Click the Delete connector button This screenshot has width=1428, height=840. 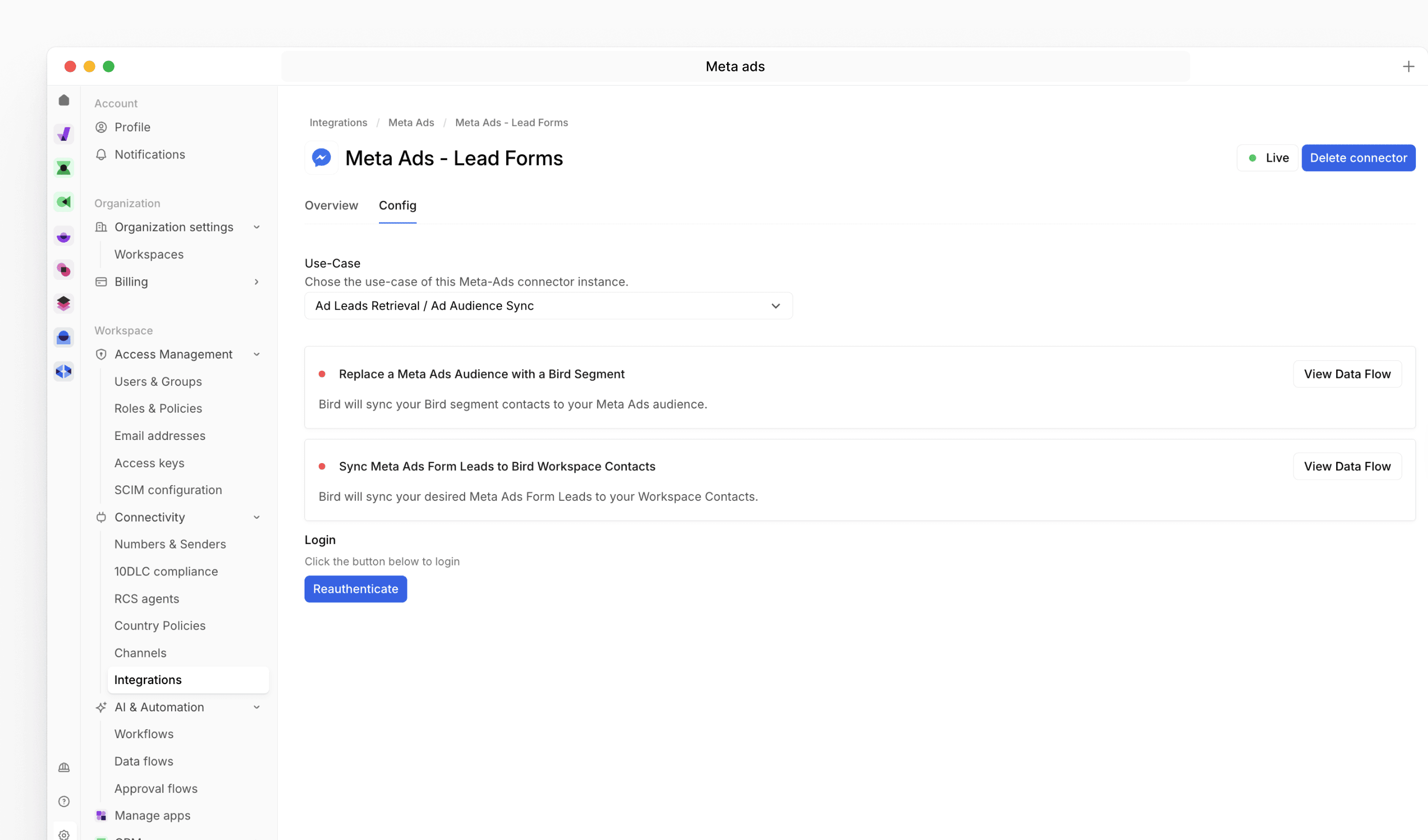[1358, 158]
